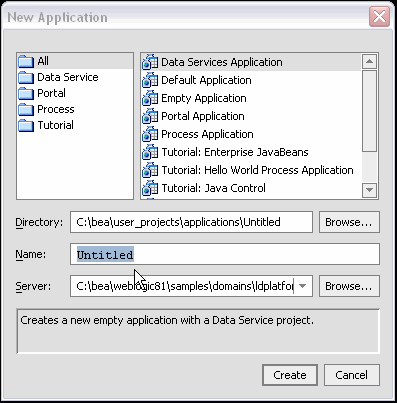Choose the Portal category label

pyautogui.click(x=51, y=93)
